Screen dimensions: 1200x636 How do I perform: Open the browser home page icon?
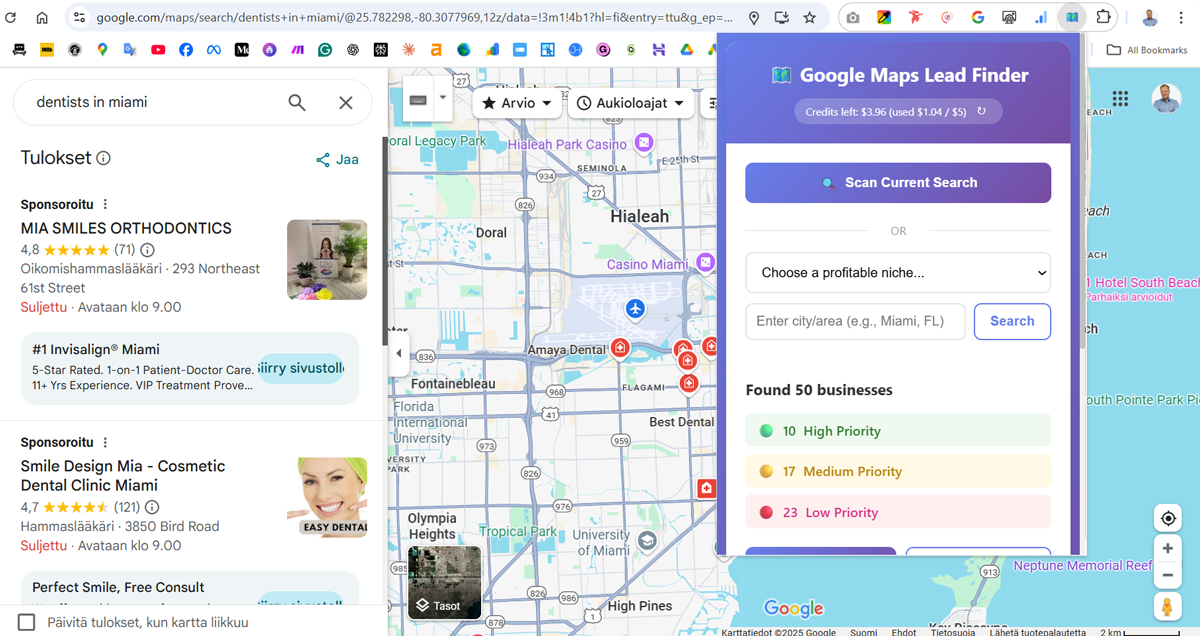pyautogui.click(x=42, y=17)
